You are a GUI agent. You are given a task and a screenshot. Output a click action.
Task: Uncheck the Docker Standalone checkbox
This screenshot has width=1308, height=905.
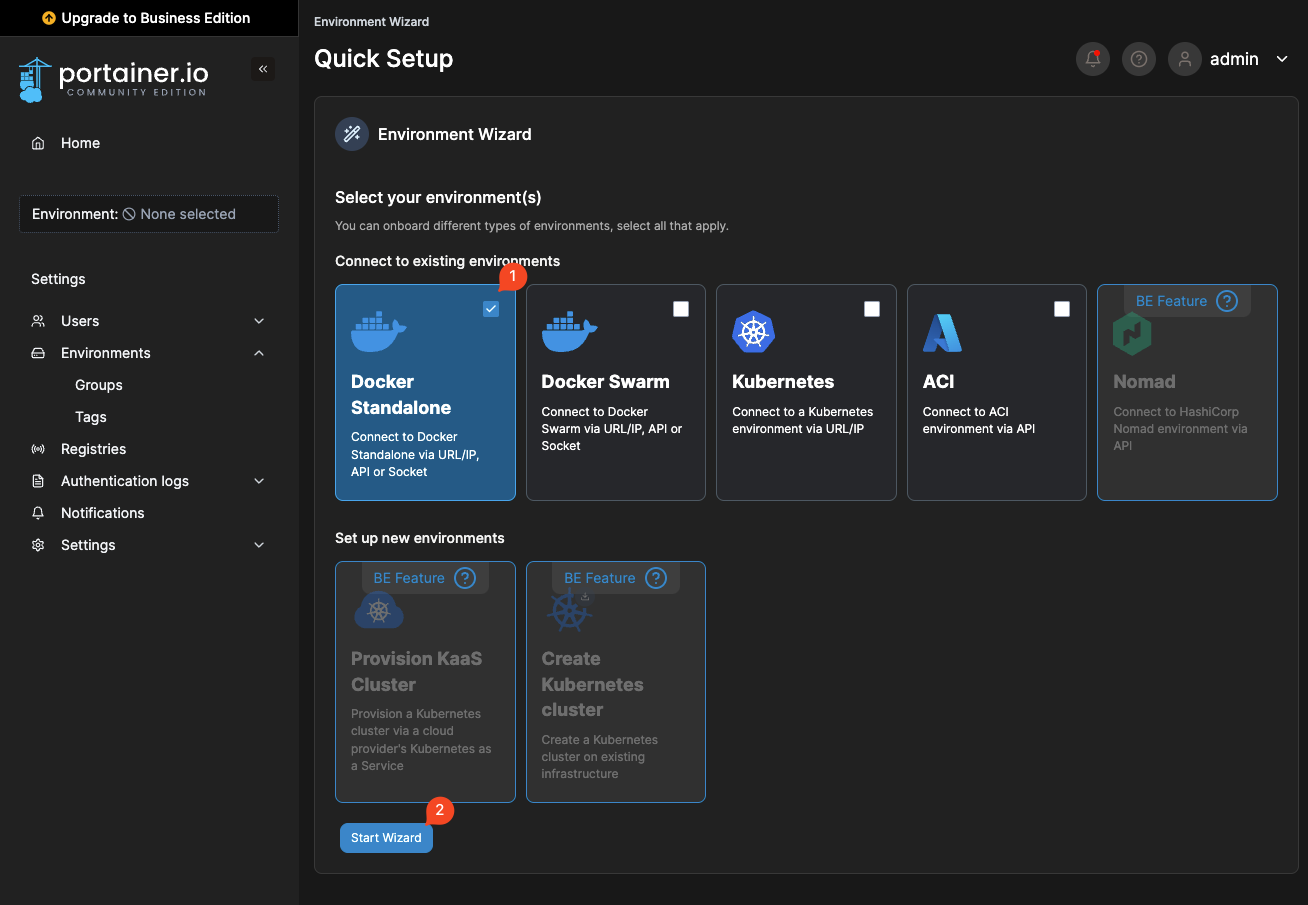point(491,309)
